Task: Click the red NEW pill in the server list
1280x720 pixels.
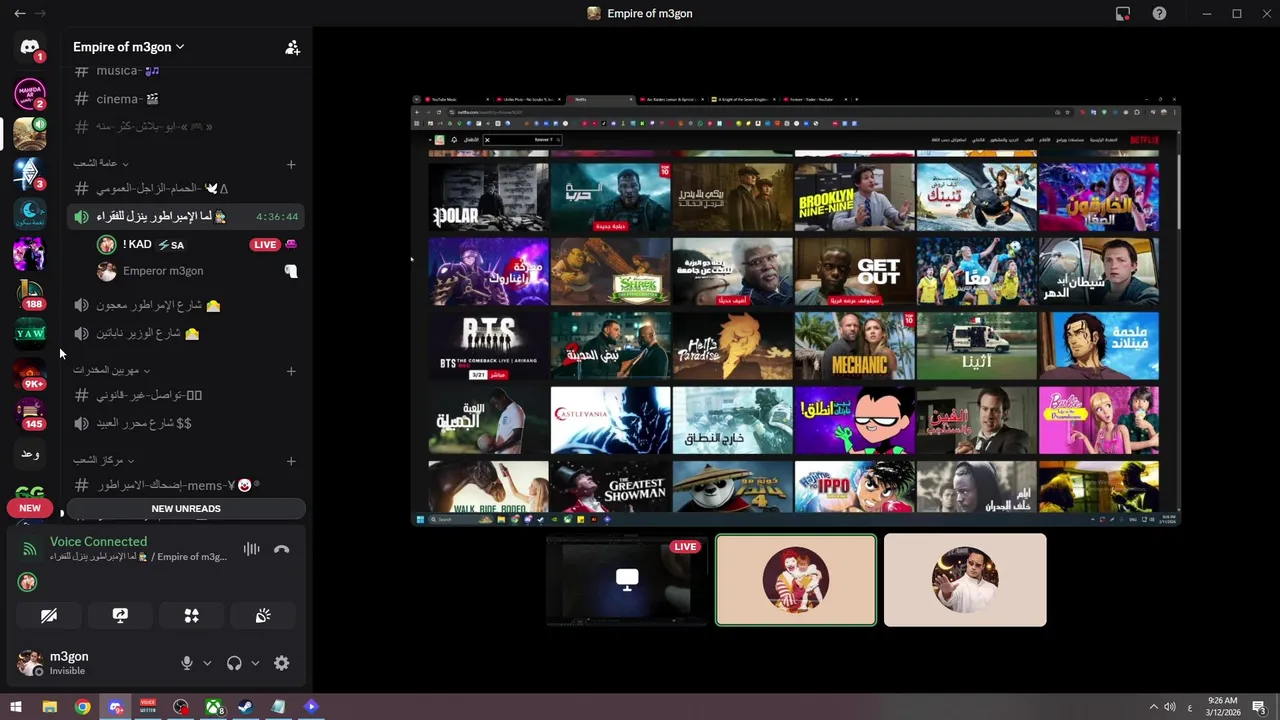Action: (x=30, y=508)
